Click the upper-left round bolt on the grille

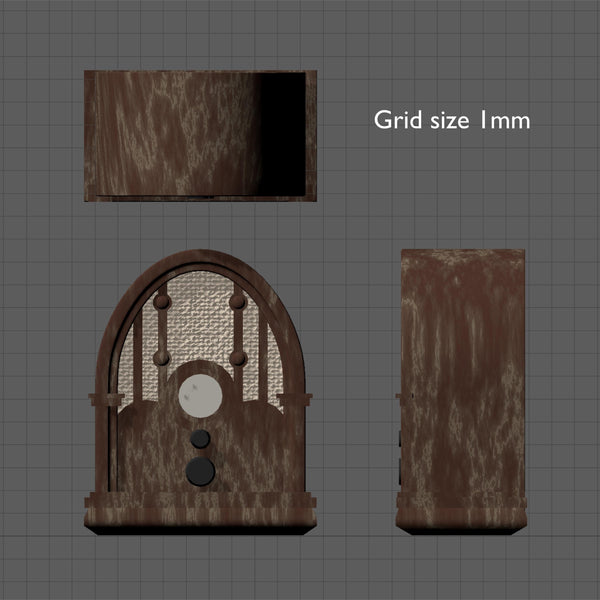[161, 301]
